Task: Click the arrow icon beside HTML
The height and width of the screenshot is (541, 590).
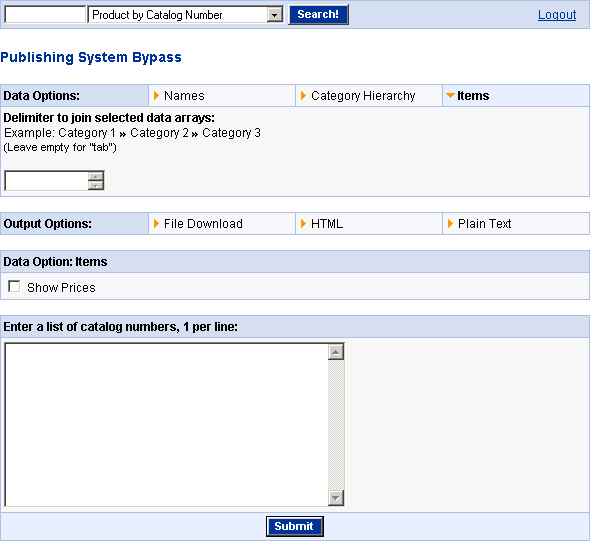Action: point(303,223)
